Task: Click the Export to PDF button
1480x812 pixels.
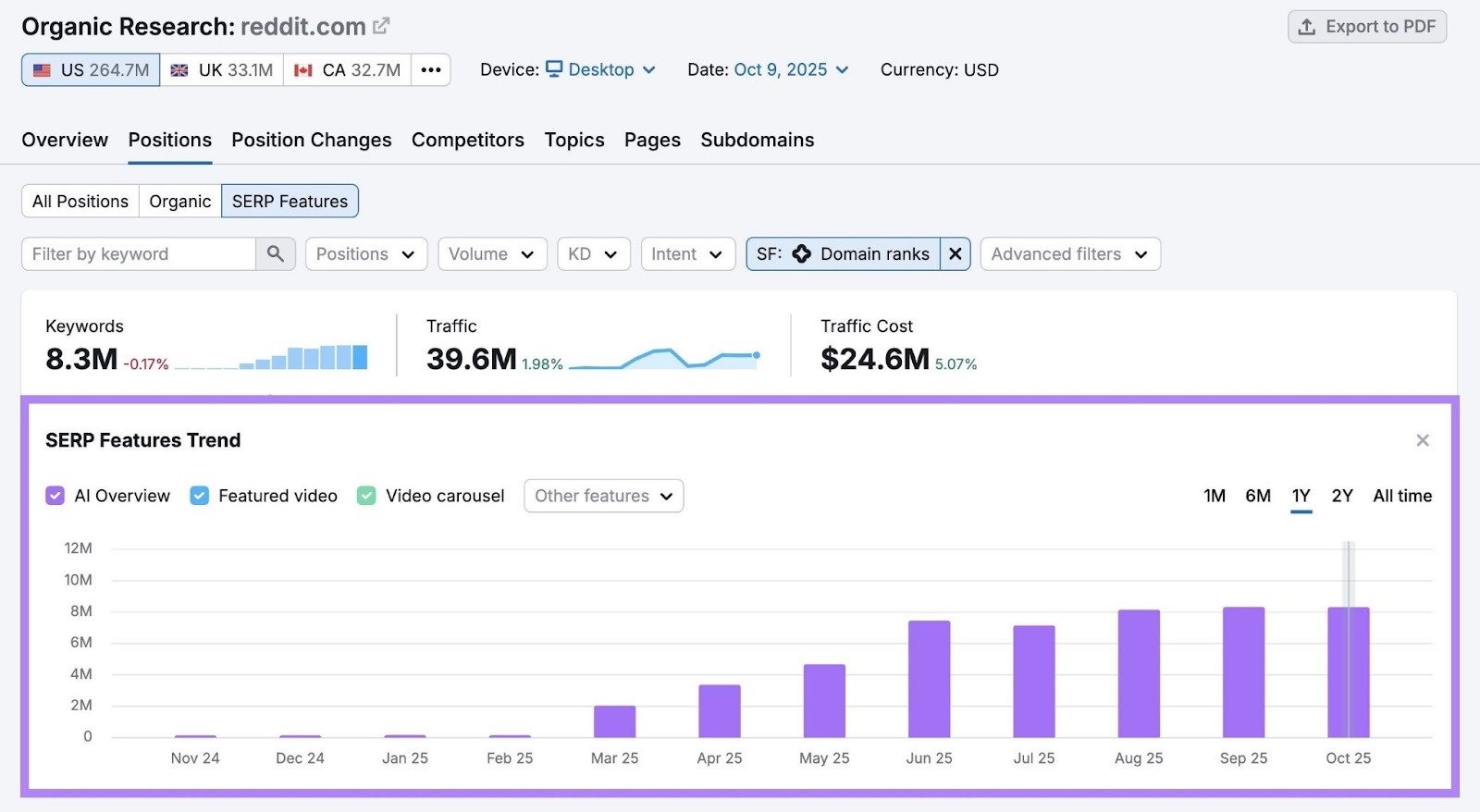Action: [x=1366, y=27]
